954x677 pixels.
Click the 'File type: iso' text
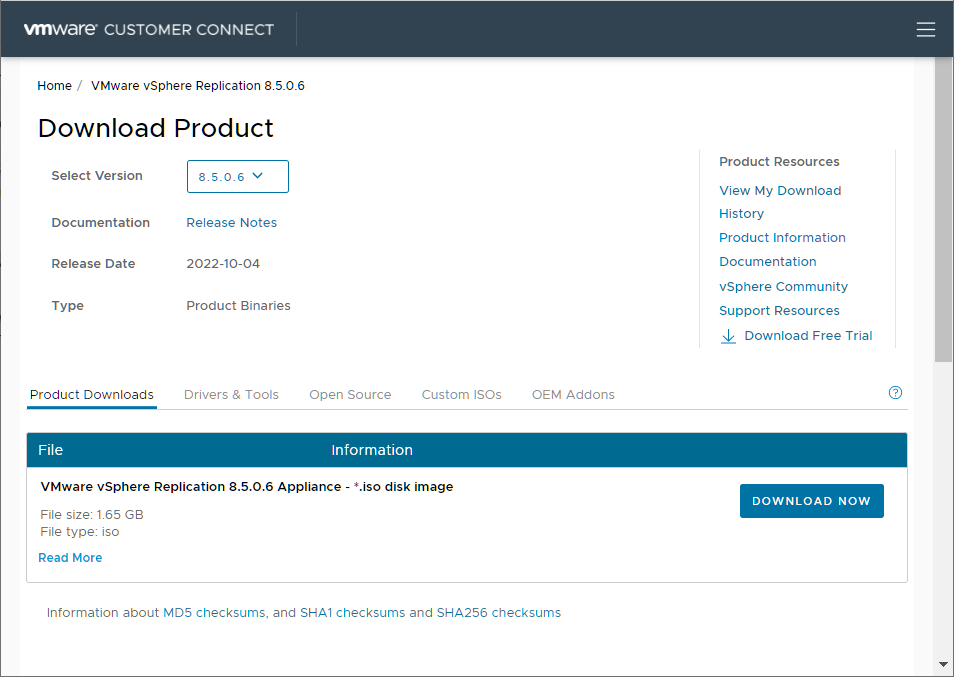pos(80,532)
